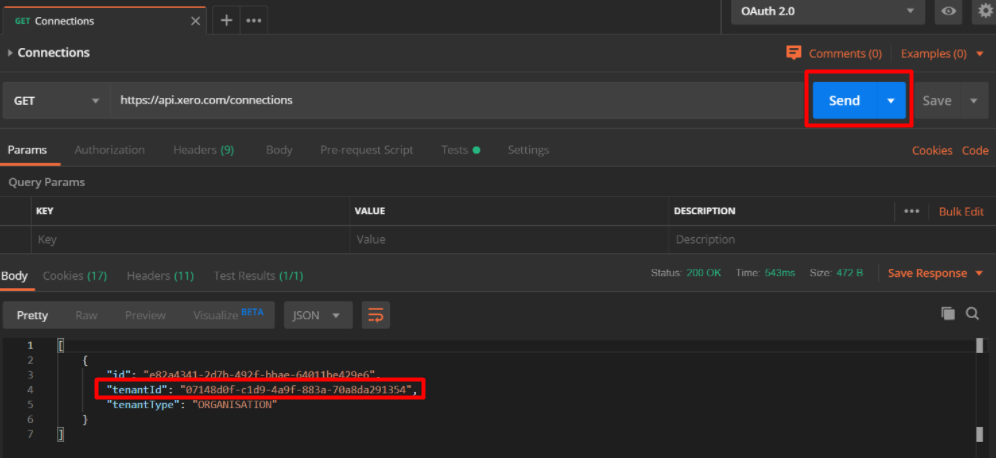Open the Tests tab
This screenshot has width=996, height=458.
[x=461, y=150]
